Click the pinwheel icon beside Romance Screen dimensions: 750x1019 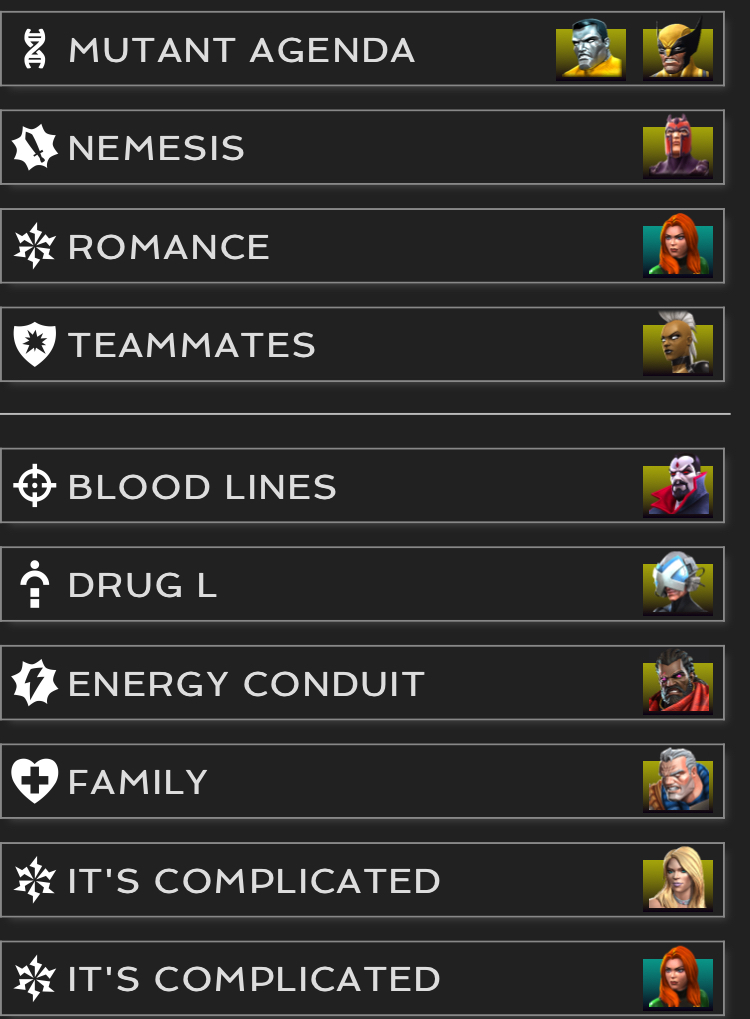tap(34, 246)
